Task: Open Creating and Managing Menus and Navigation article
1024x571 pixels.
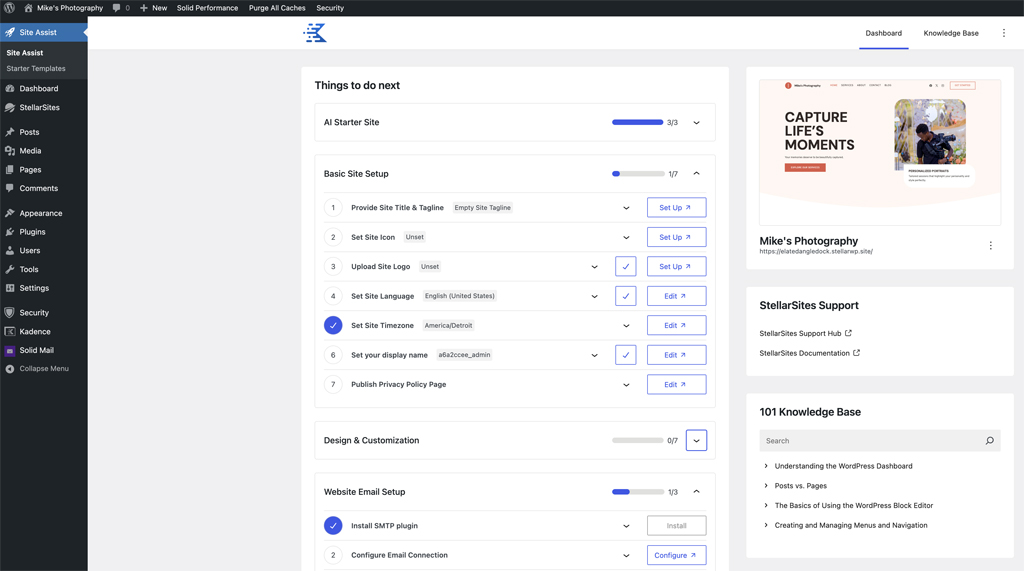Action: click(851, 525)
